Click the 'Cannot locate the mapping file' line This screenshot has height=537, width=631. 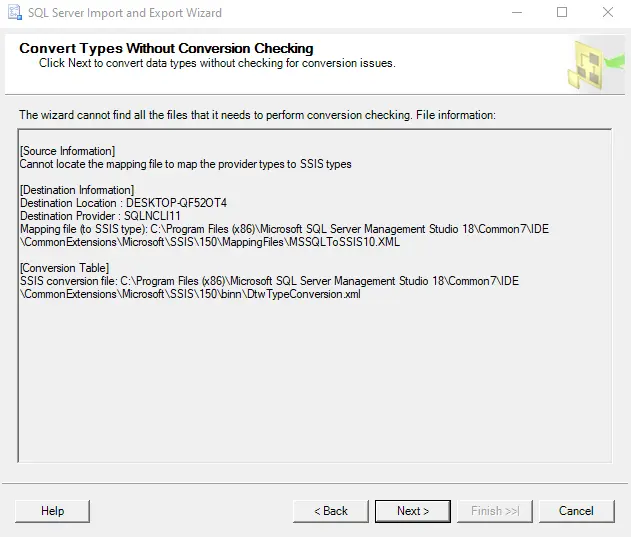click(186, 164)
